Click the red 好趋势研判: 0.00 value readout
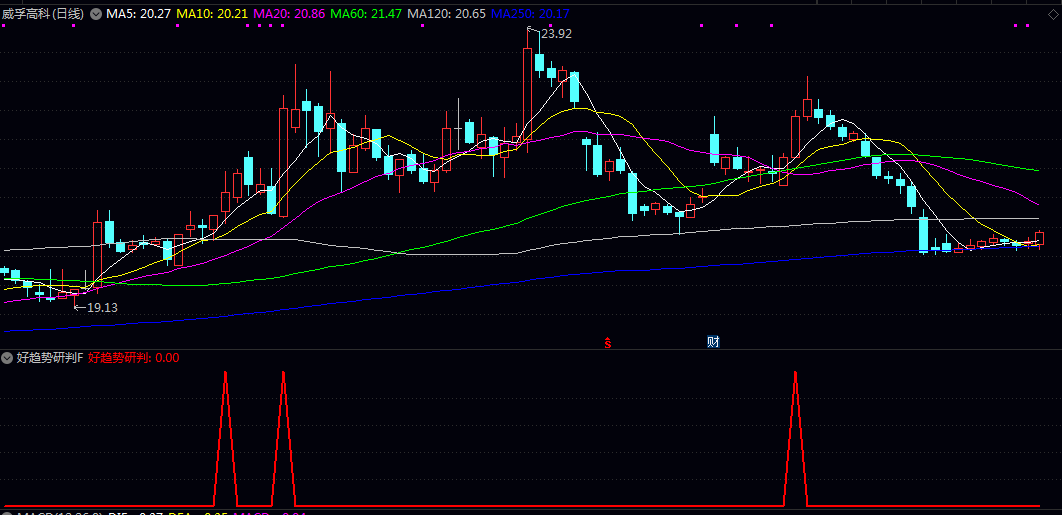 point(133,357)
